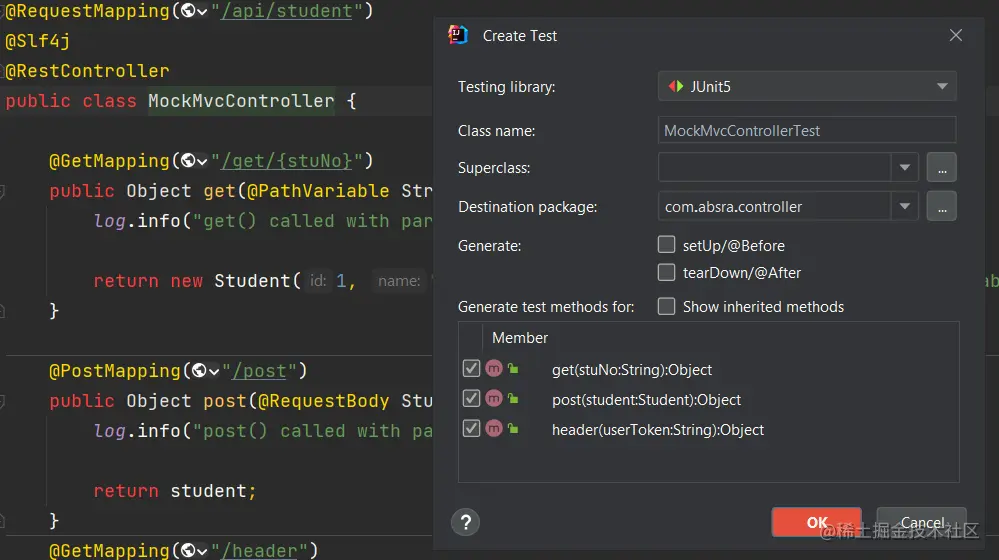The image size is (999, 560).
Task: Click the Superclass text field
Action: [x=774, y=168]
